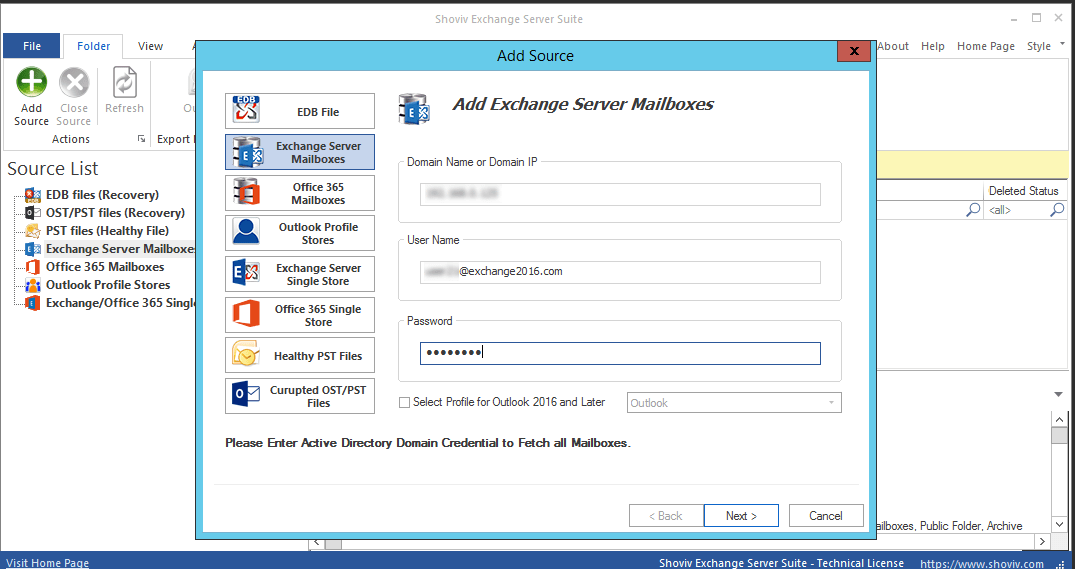Switch to the View ribbon tab
The image size is (1075, 569).
tap(150, 46)
